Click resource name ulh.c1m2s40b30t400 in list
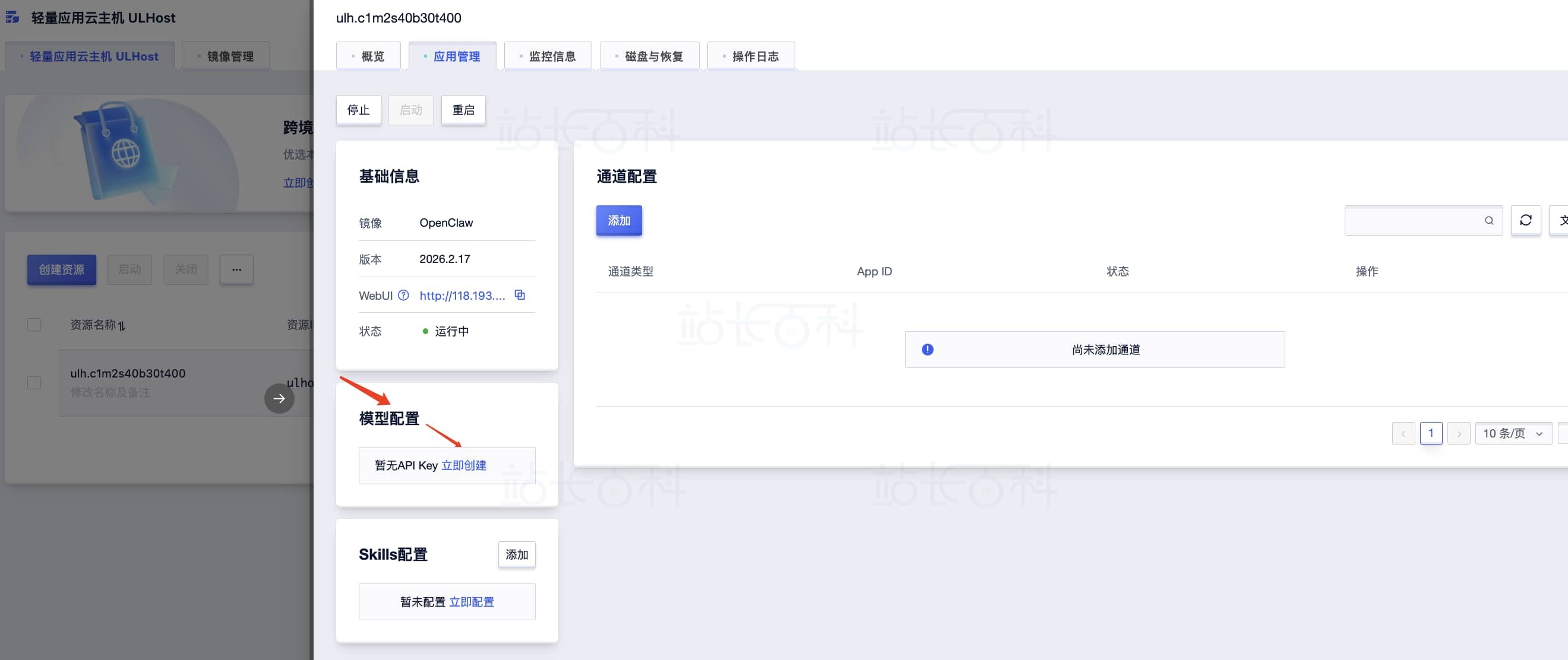 (128, 373)
